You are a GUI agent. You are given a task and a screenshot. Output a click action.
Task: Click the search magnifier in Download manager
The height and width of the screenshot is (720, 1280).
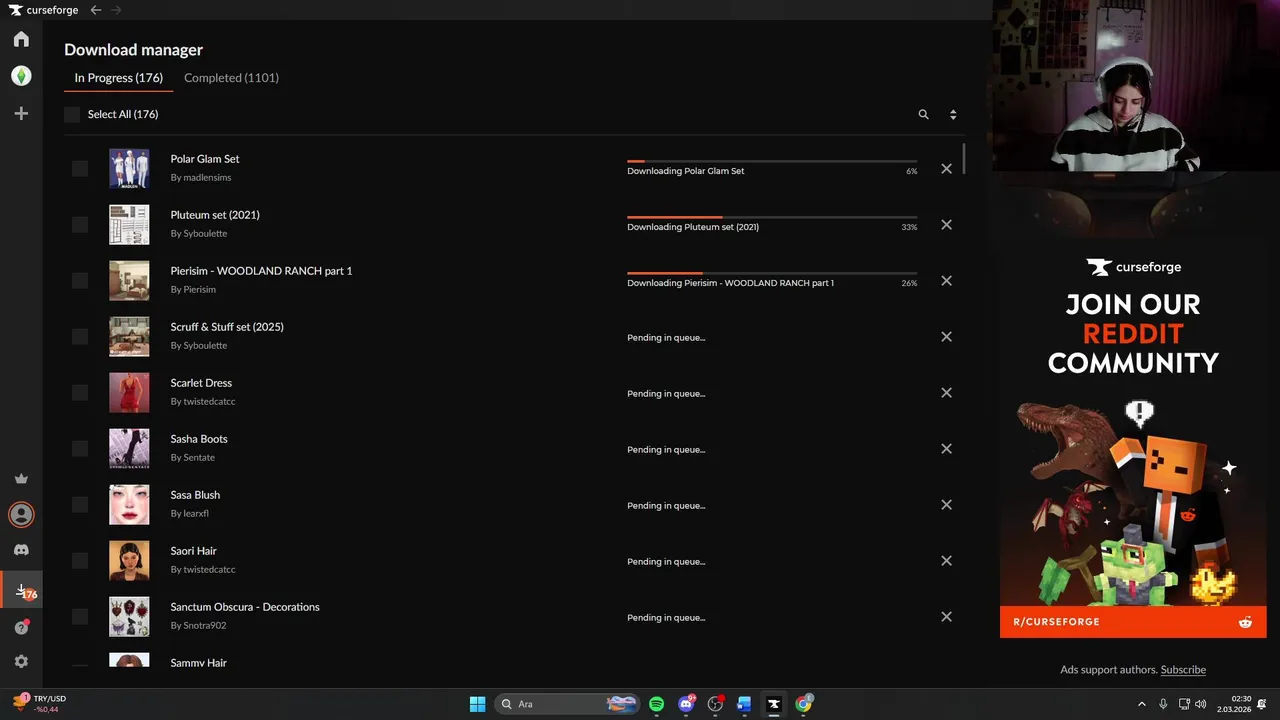tap(924, 115)
